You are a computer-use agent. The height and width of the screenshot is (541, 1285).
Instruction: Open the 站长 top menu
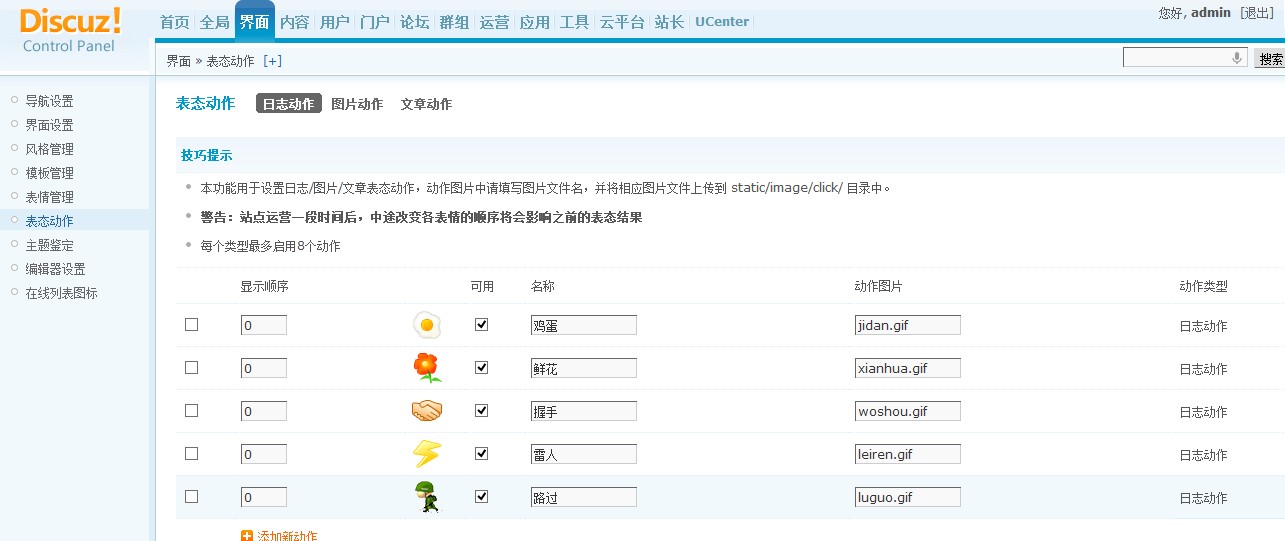click(x=670, y=22)
